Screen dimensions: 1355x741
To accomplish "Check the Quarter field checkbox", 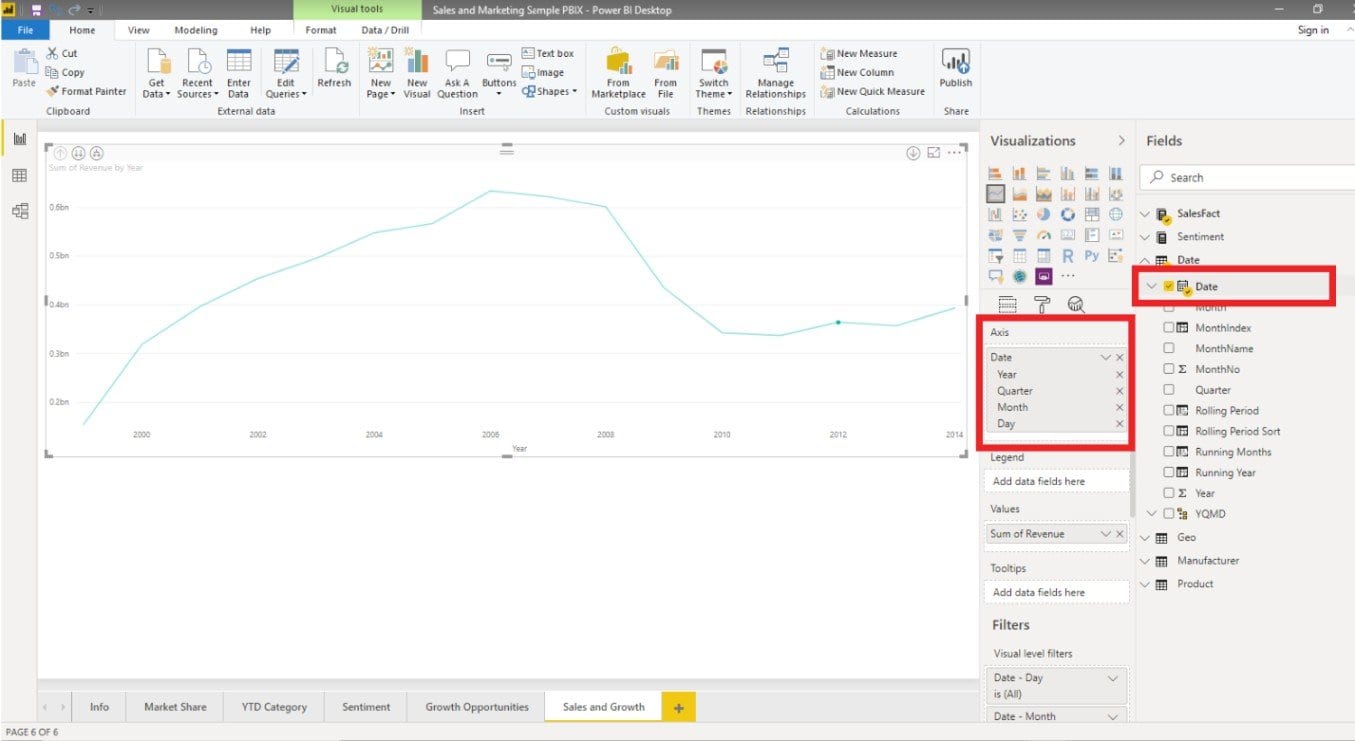I will click(1168, 390).
